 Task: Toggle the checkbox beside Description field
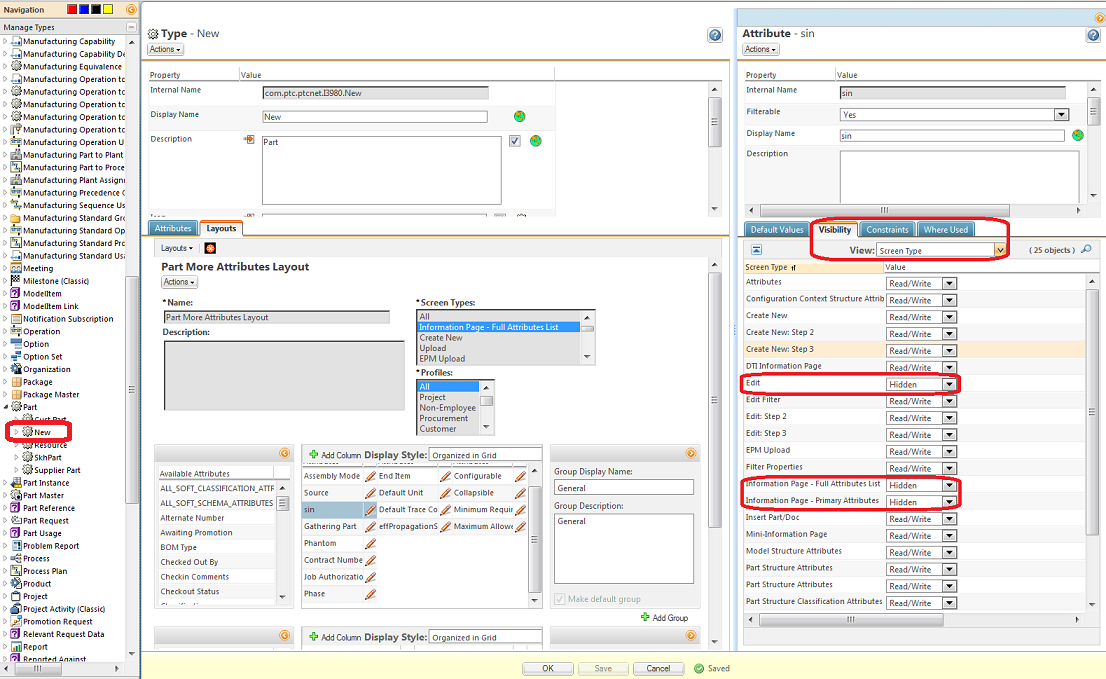pos(515,141)
